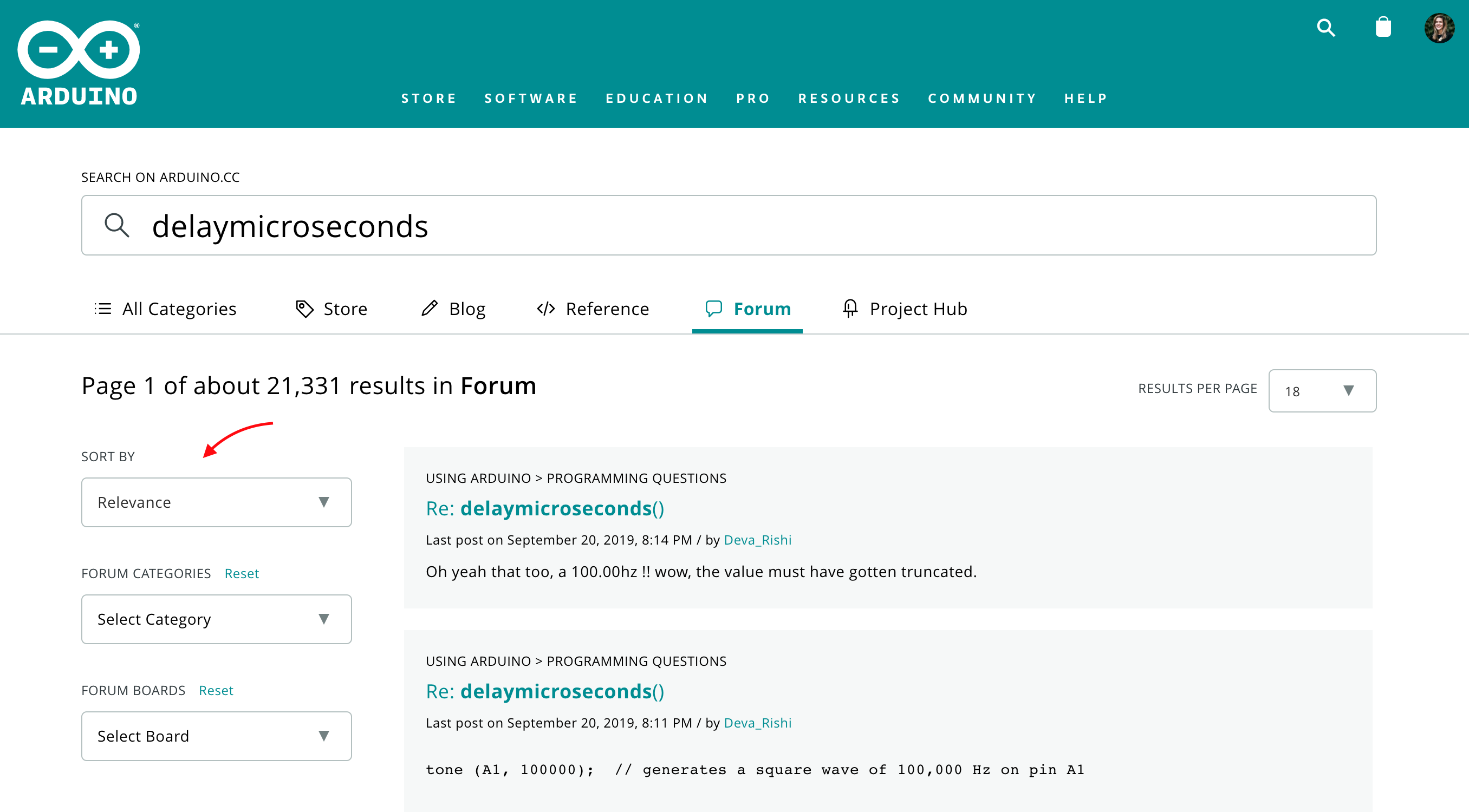Switch to the Store results tab
This screenshot has width=1469, height=812.
pos(331,308)
